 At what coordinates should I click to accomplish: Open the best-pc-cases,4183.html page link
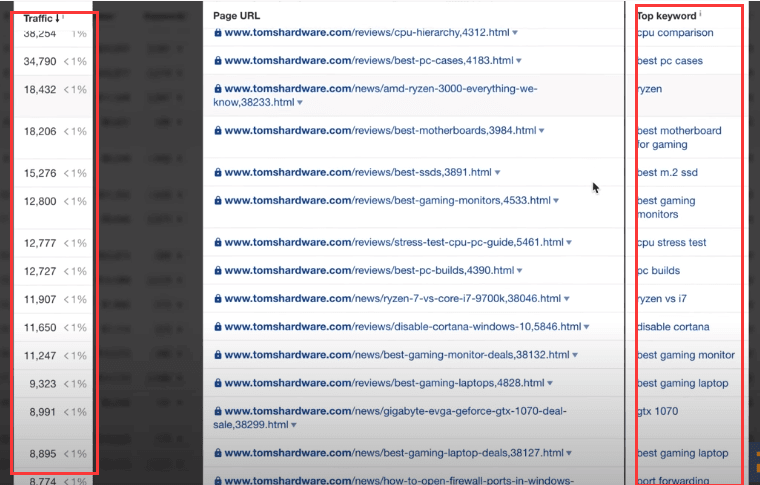[x=369, y=61]
